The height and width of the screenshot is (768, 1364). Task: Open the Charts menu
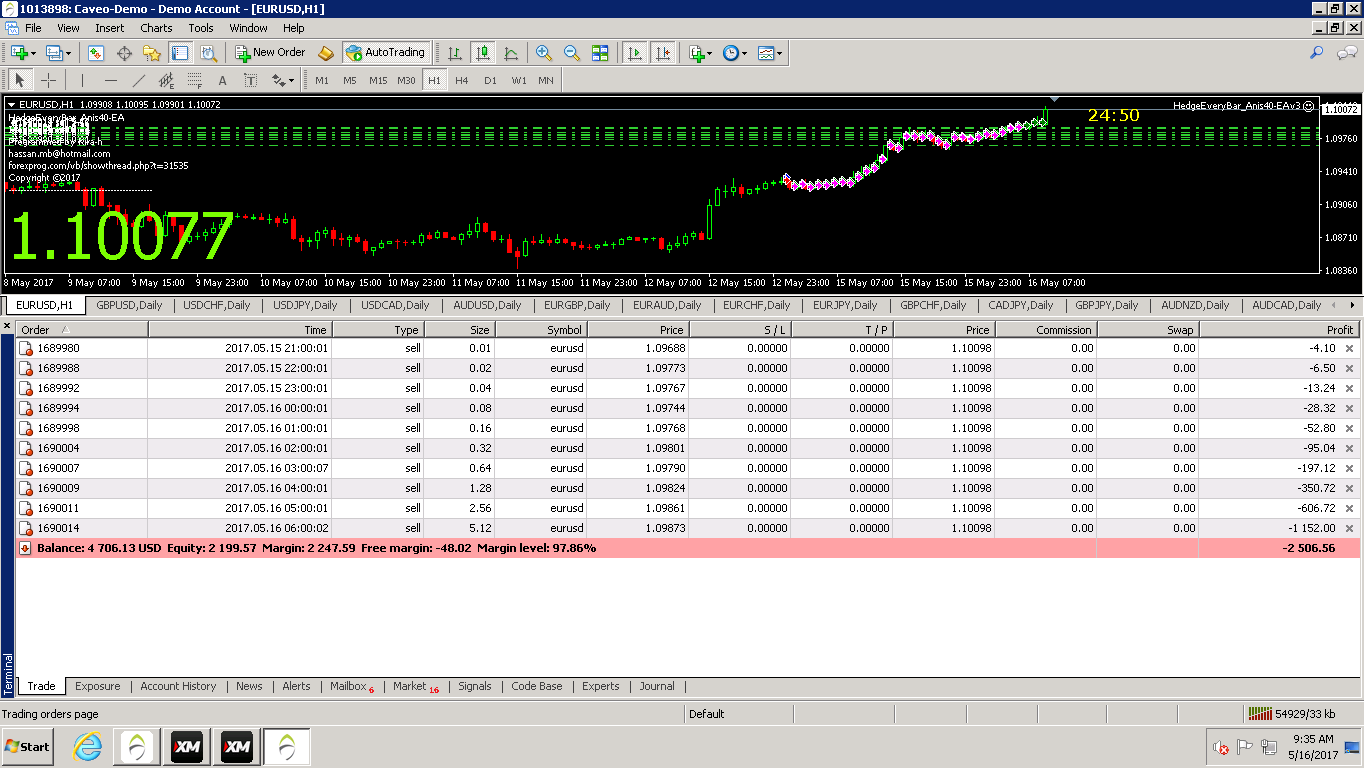tap(156, 28)
